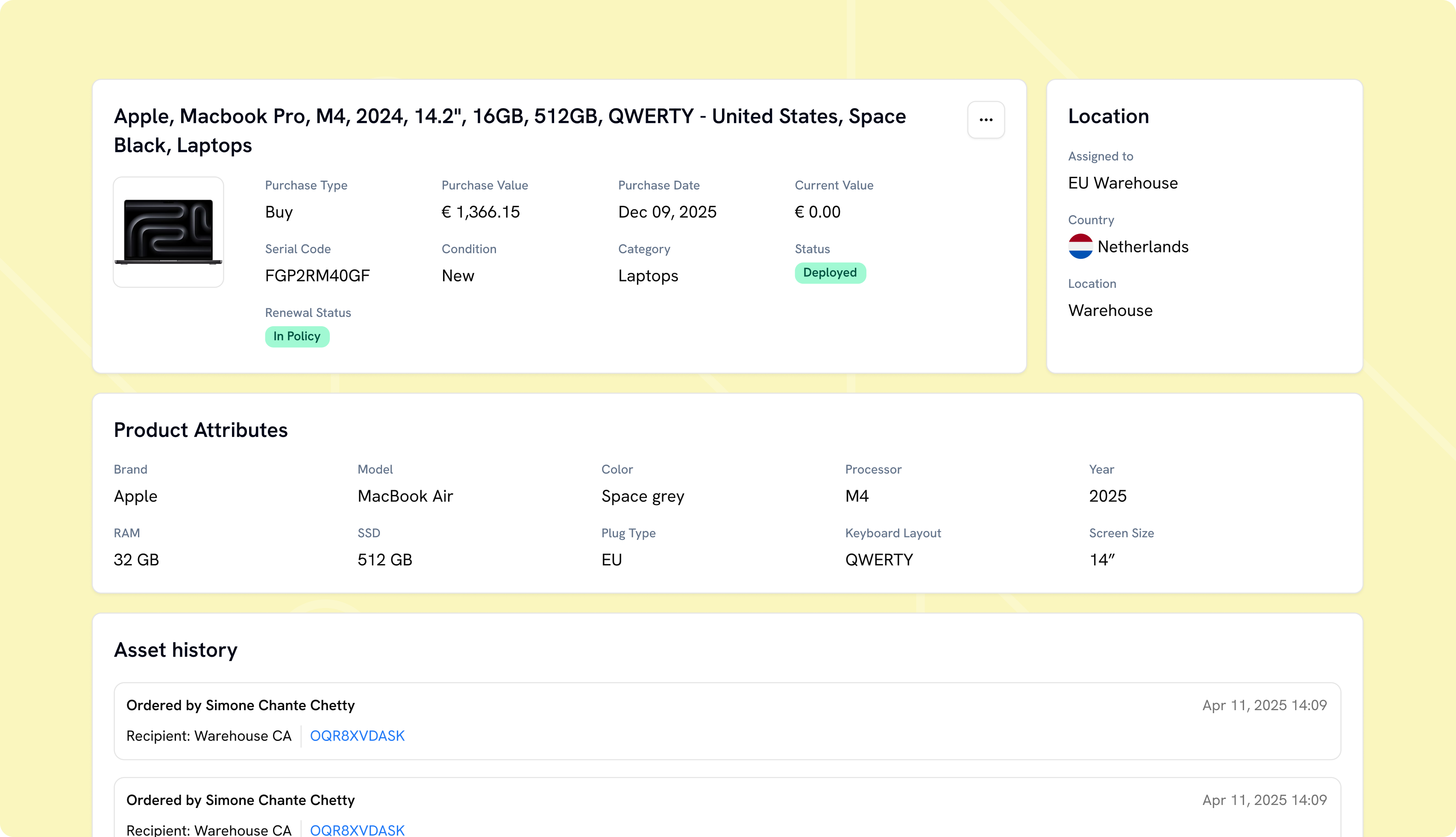
Task: Open second OQR8XVDASK order link
Action: click(x=357, y=829)
